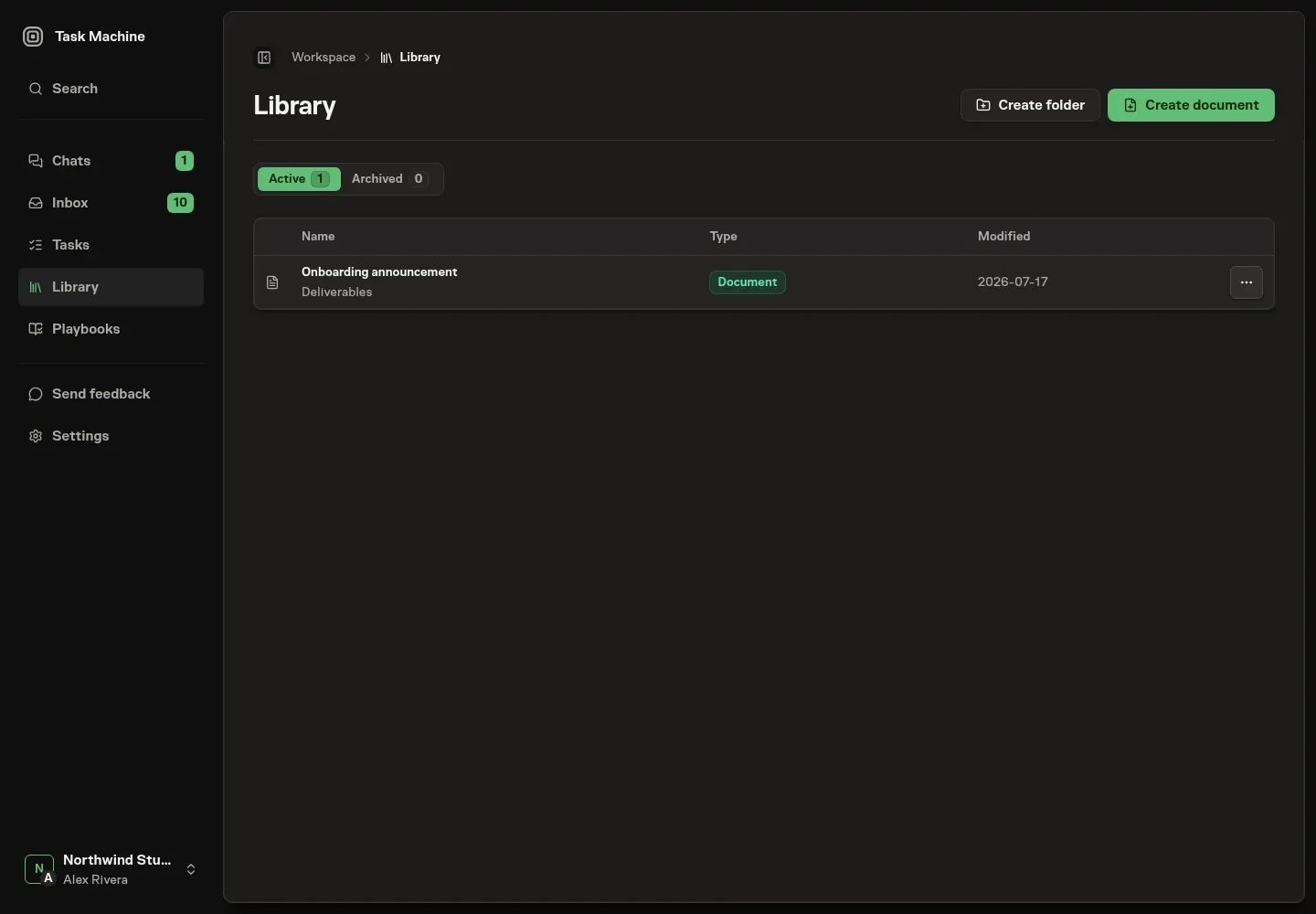Click the Alex Rivera user name
This screenshot has height=914, width=1316.
pyautogui.click(x=95, y=880)
